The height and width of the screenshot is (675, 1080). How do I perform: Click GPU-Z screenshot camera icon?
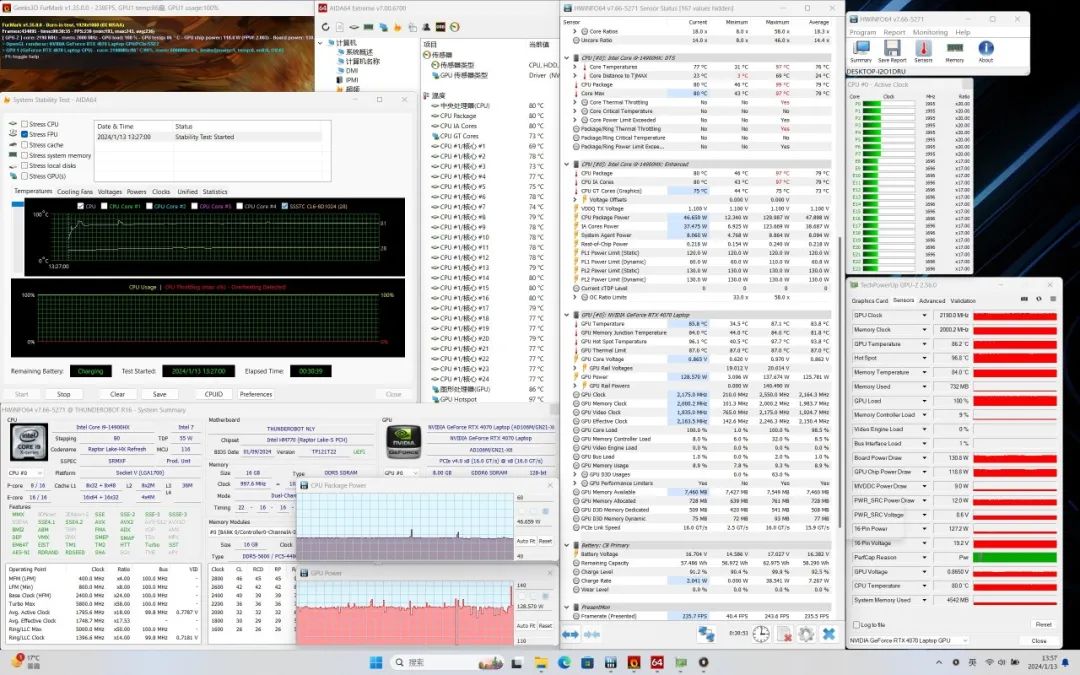pos(1024,299)
